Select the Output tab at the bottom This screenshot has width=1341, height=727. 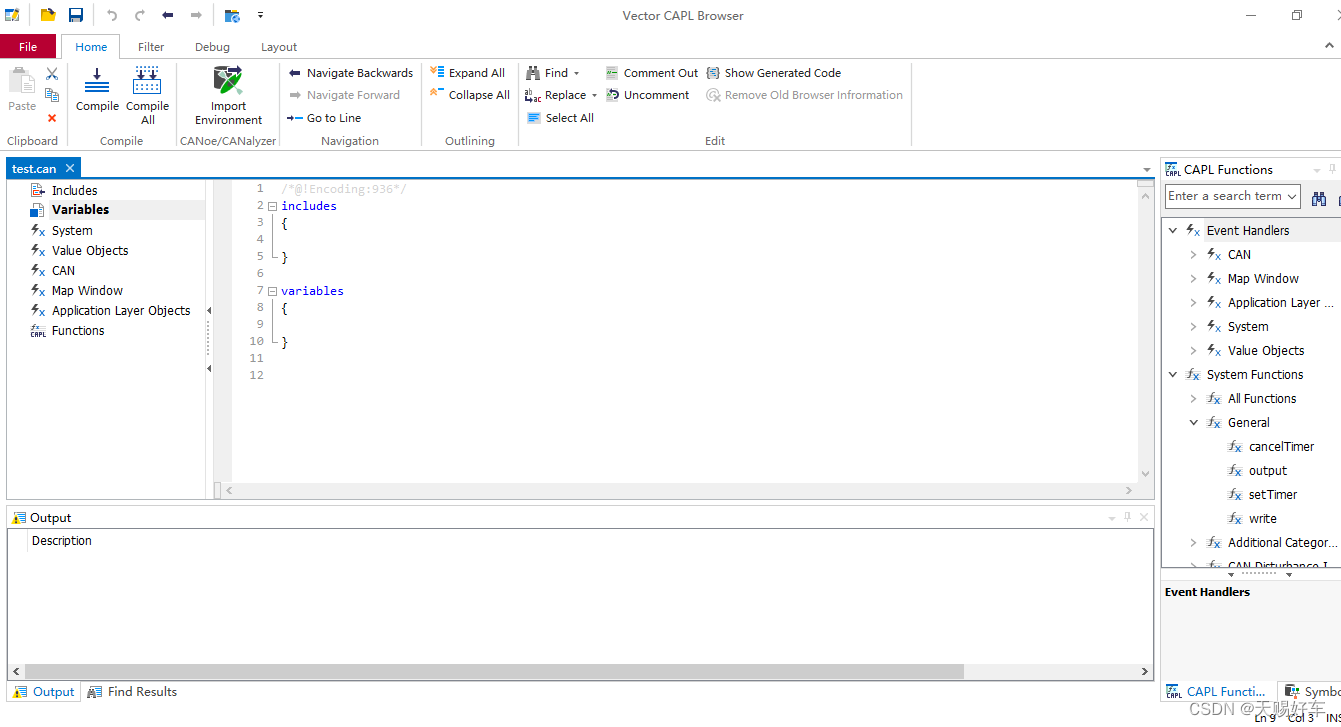click(44, 692)
